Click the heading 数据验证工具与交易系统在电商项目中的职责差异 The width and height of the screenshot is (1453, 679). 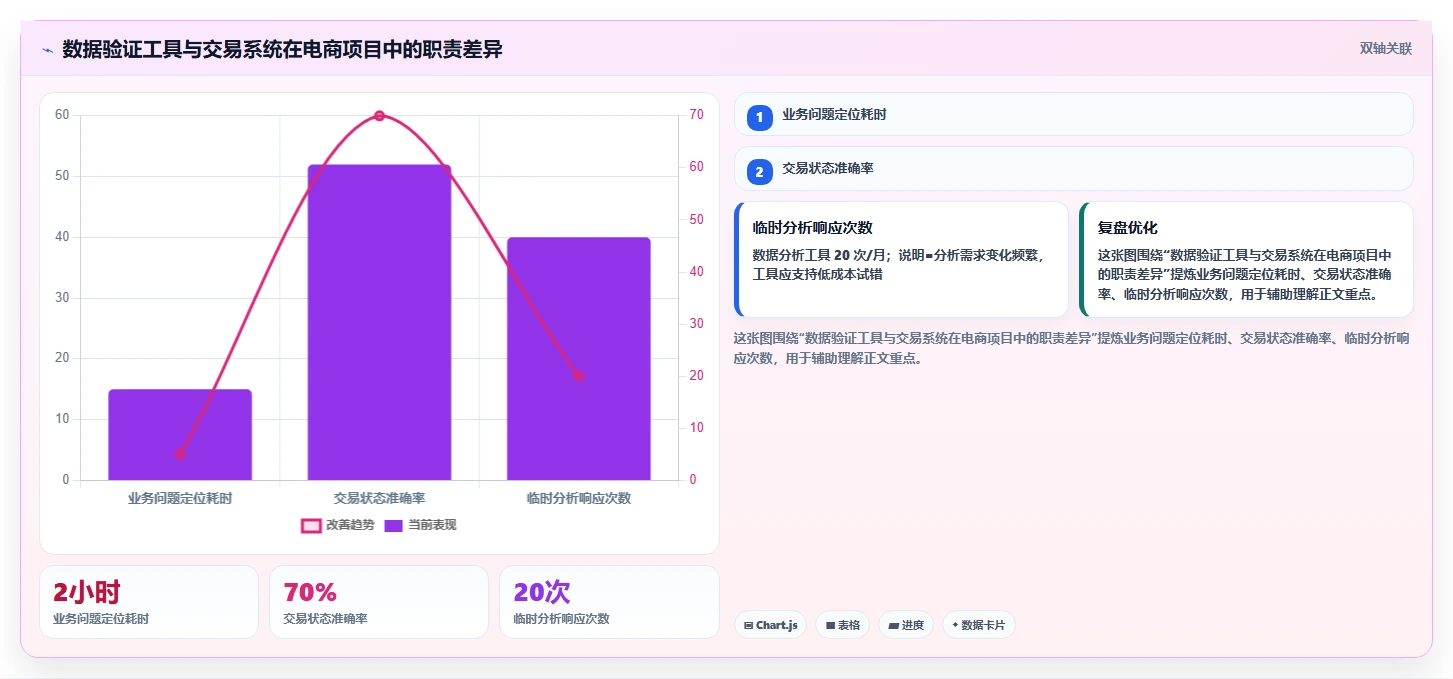coord(282,49)
